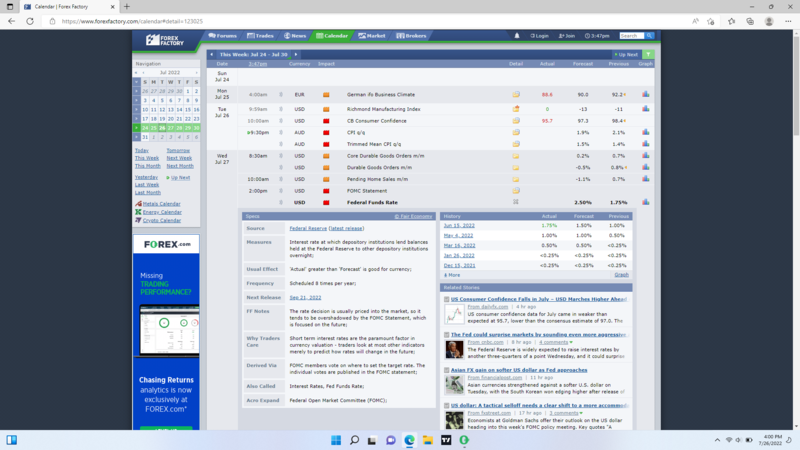Screen dimensions: 800x450
Task: Click the Up Next button in calendar header
Action: coord(626,54)
